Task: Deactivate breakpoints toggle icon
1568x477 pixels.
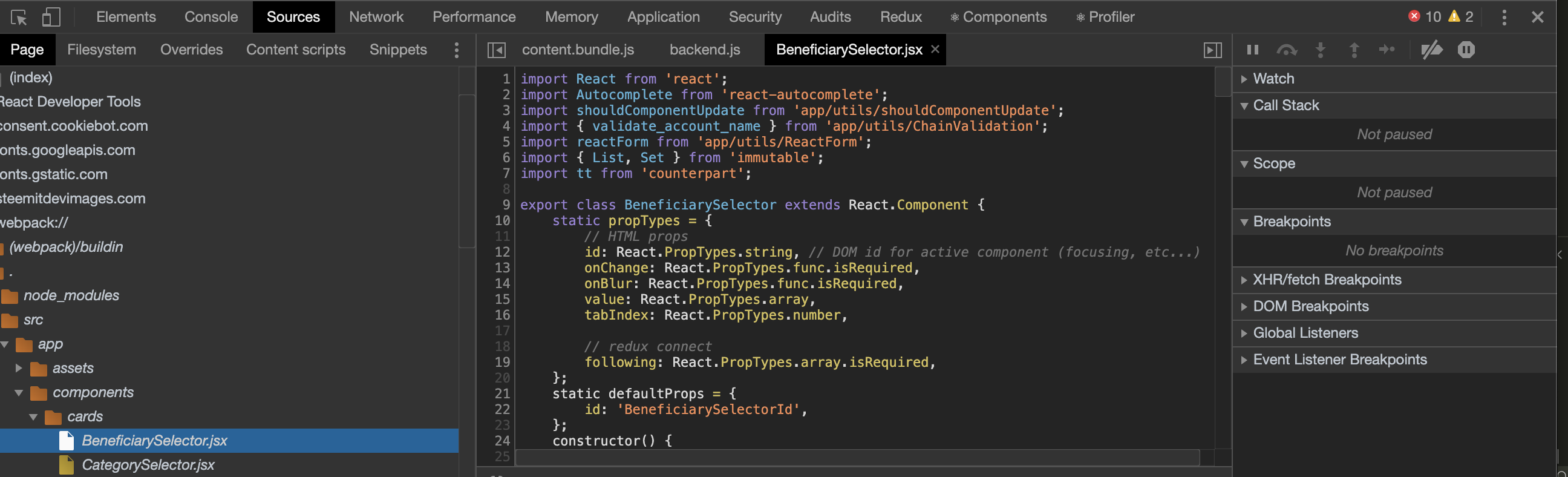Action: tap(1432, 50)
